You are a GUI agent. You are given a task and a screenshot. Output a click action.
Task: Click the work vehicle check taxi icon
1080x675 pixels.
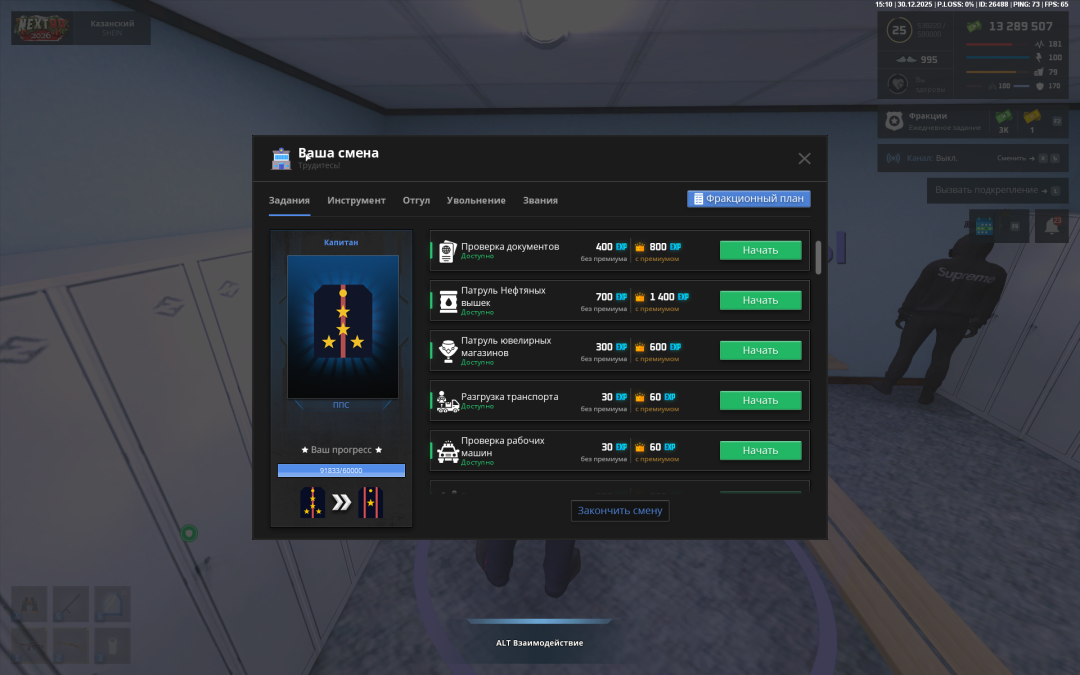click(447, 451)
